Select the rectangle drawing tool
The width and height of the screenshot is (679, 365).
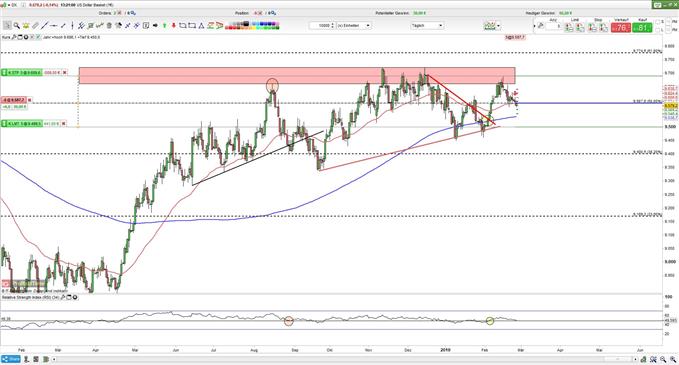(x=192, y=26)
